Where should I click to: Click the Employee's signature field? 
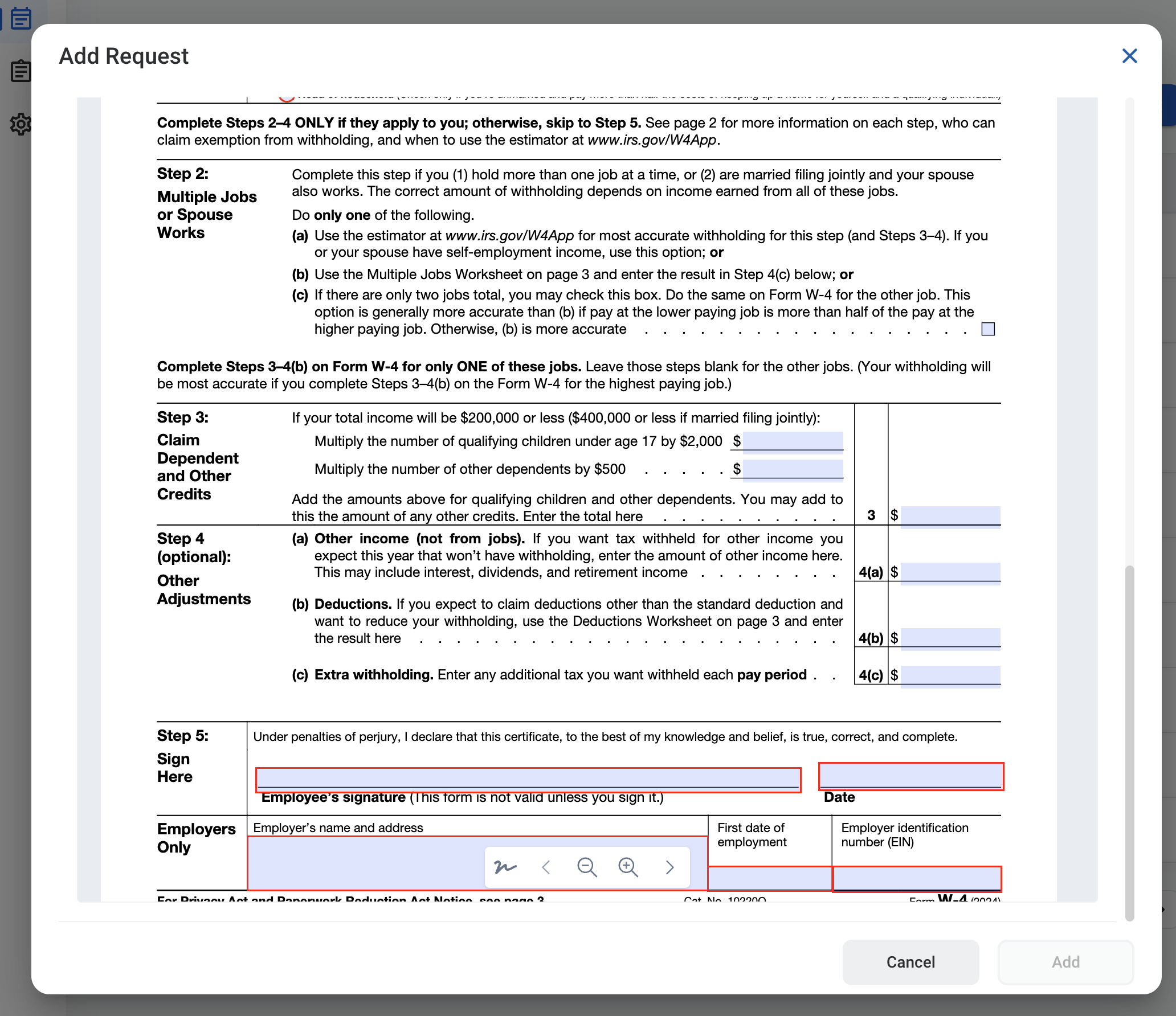tap(528, 780)
